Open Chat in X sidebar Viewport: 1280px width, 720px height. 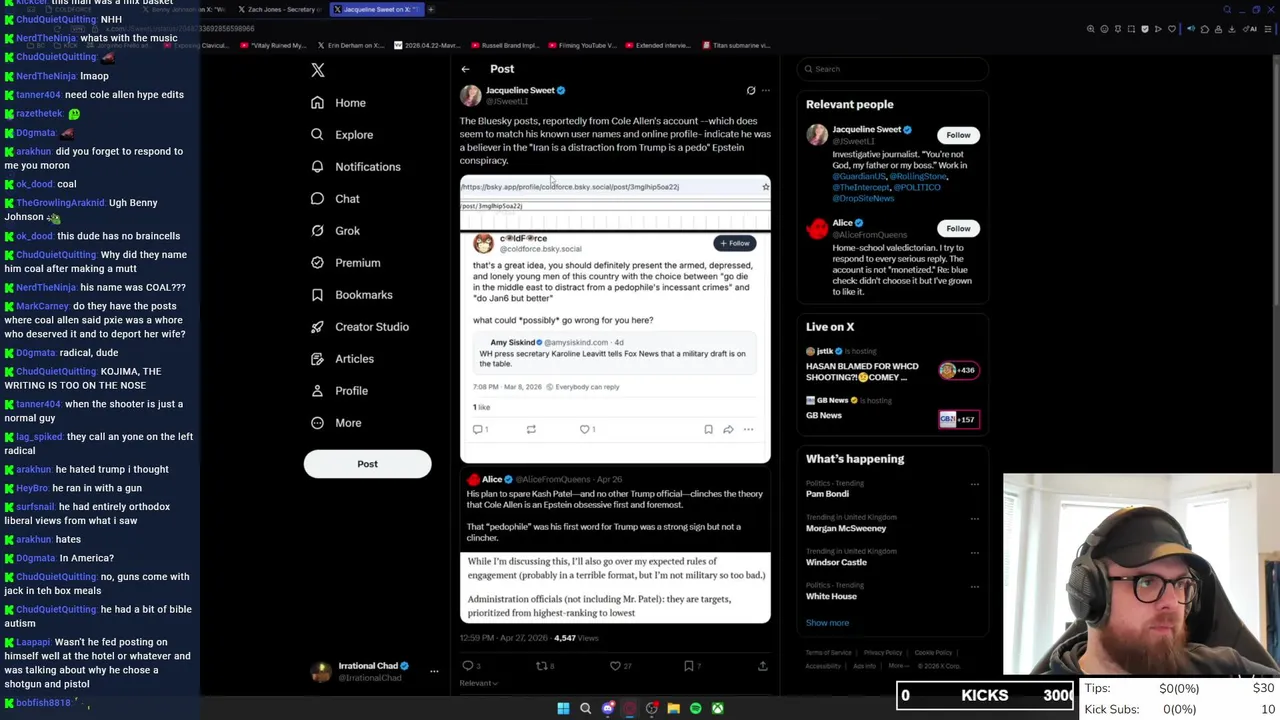pos(335,199)
